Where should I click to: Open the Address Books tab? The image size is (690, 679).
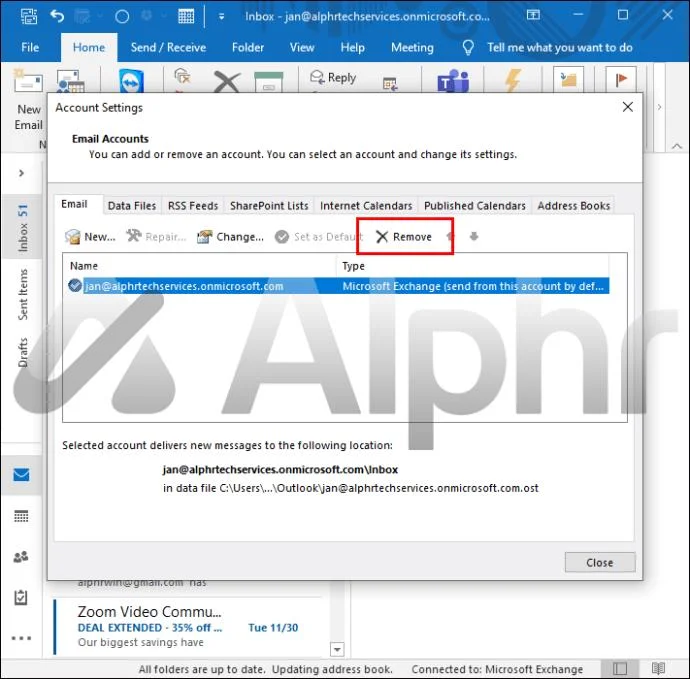coord(573,206)
